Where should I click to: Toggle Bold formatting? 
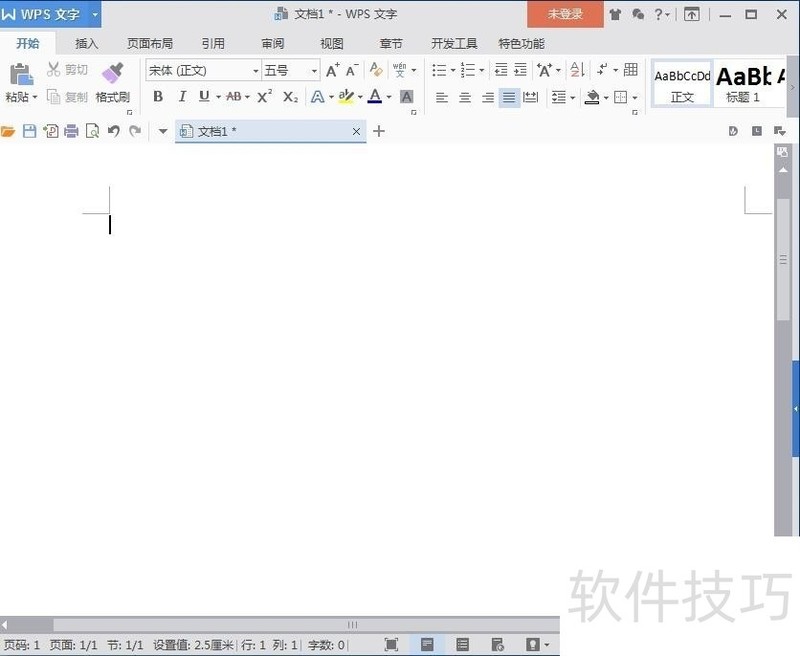pyautogui.click(x=158, y=97)
